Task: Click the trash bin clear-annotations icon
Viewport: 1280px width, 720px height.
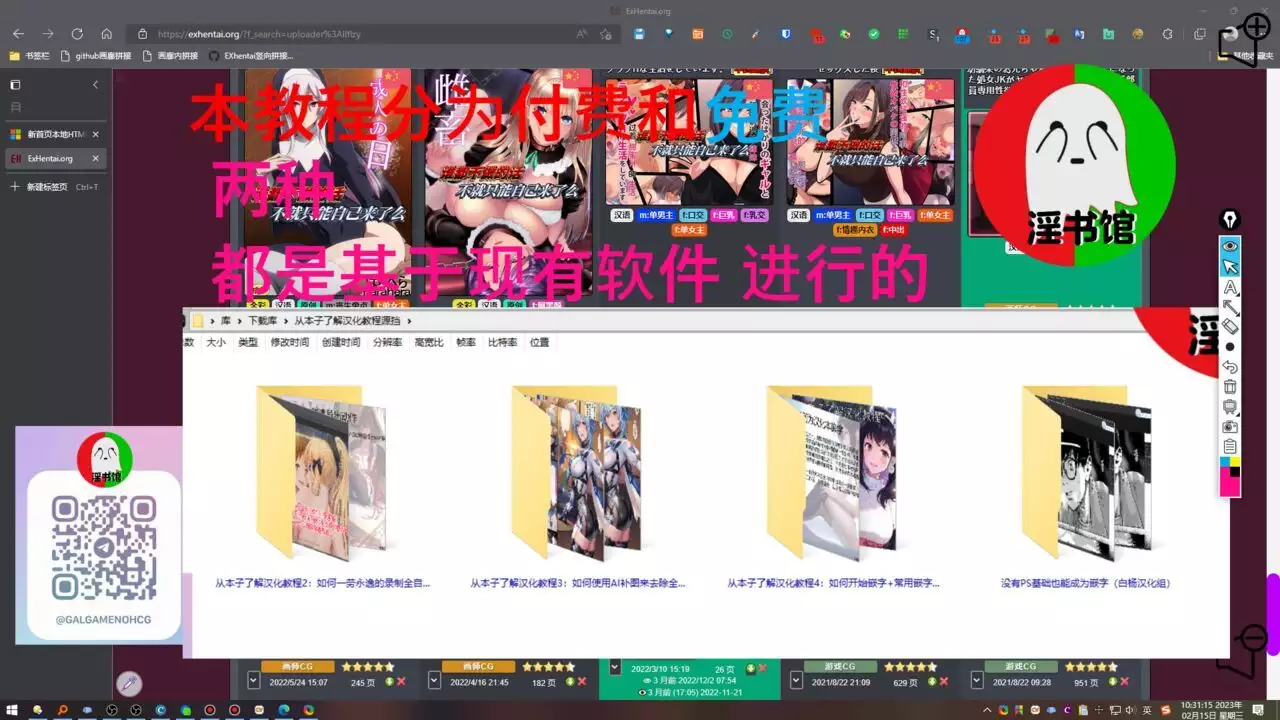Action: pos(1230,386)
